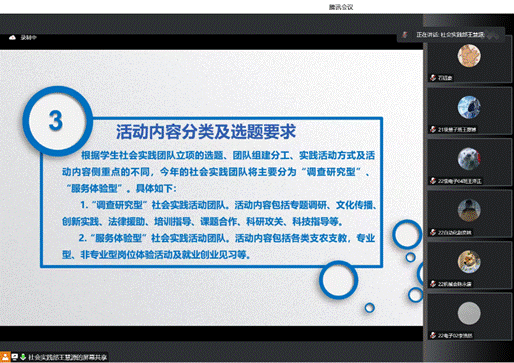
Task: Select the seal avatar of the 22电子04 participant
Action: [469, 159]
